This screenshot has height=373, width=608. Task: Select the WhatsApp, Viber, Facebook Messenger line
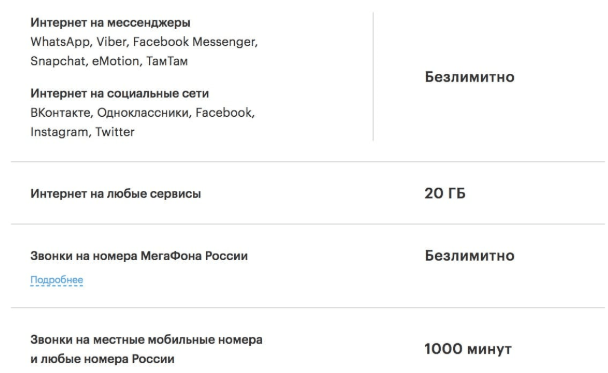tap(144, 42)
